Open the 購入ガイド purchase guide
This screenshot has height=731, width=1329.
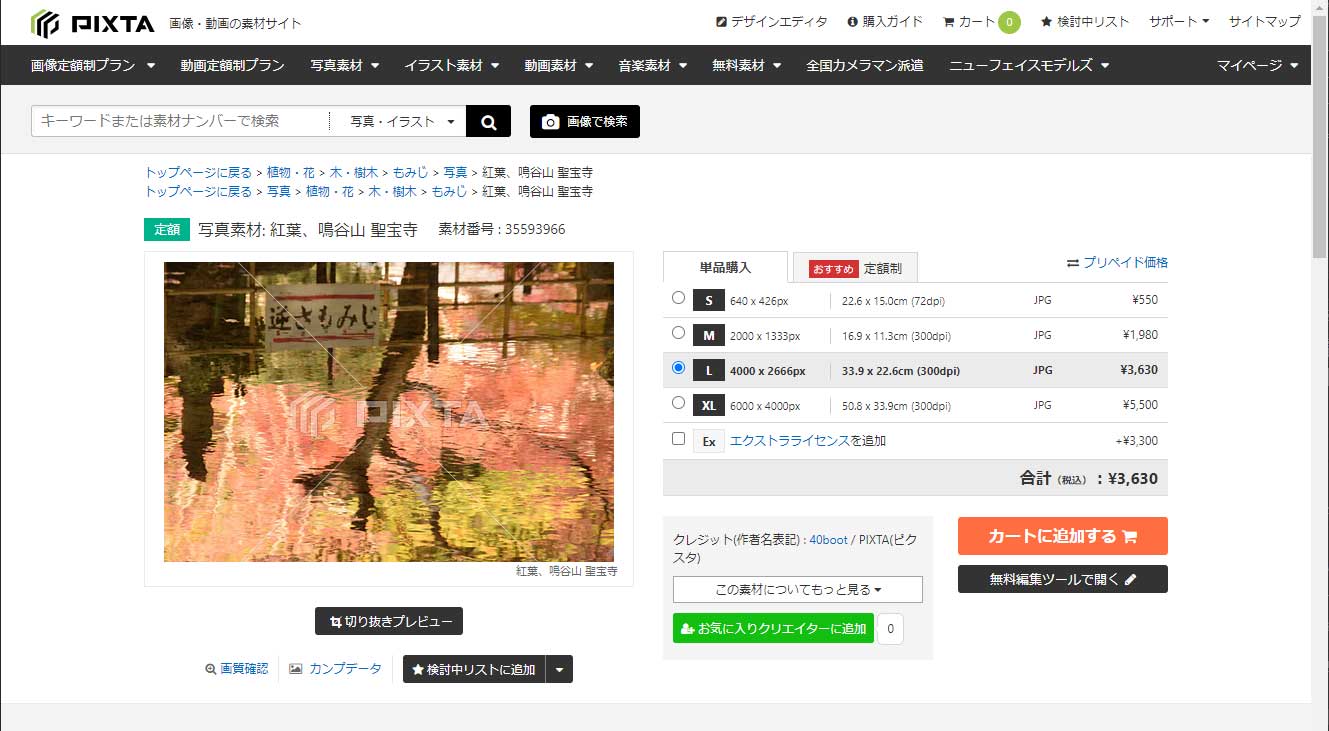pyautogui.click(x=885, y=22)
